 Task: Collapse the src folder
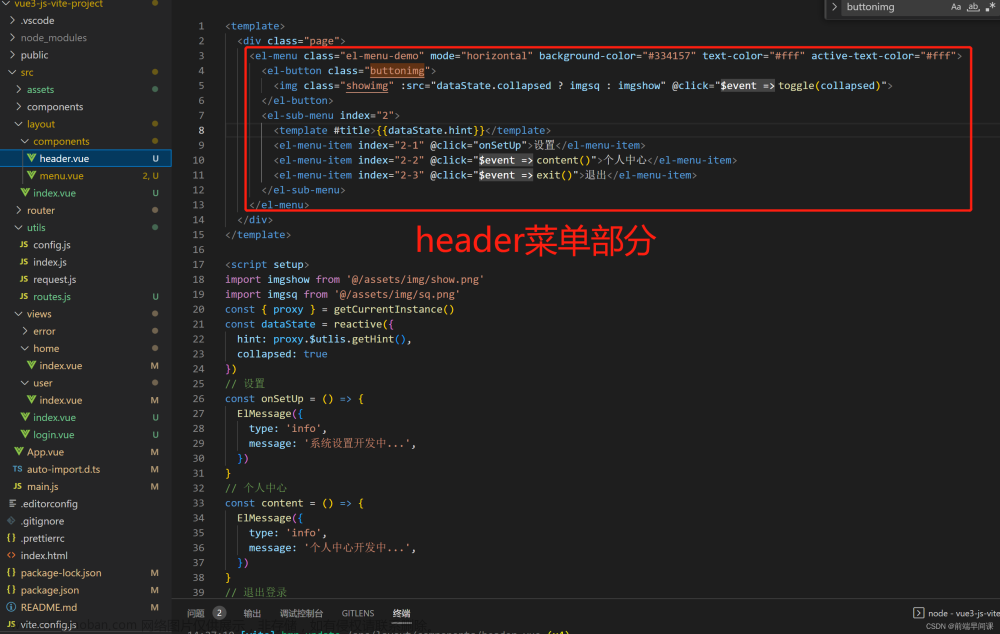click(12, 72)
